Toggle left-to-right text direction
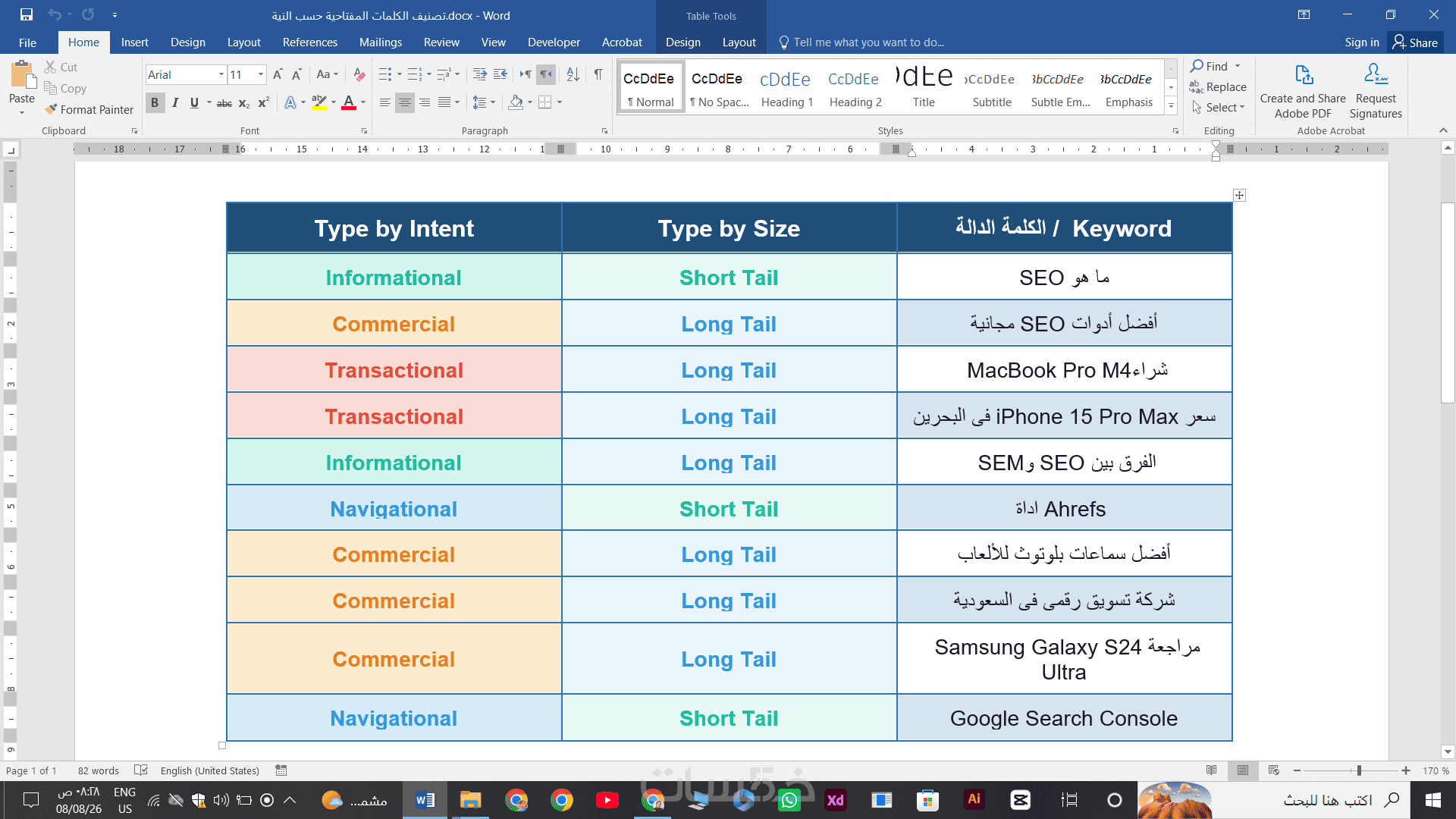The height and width of the screenshot is (819, 1456). pyautogui.click(x=526, y=74)
